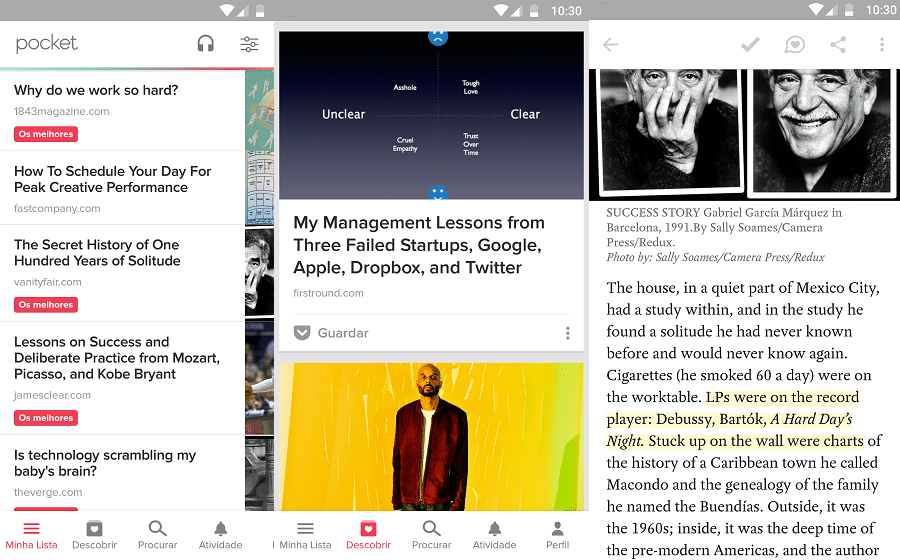Open 'The Secret History of One Hundred Years' article
The height and width of the screenshot is (560, 900).
(x=97, y=252)
